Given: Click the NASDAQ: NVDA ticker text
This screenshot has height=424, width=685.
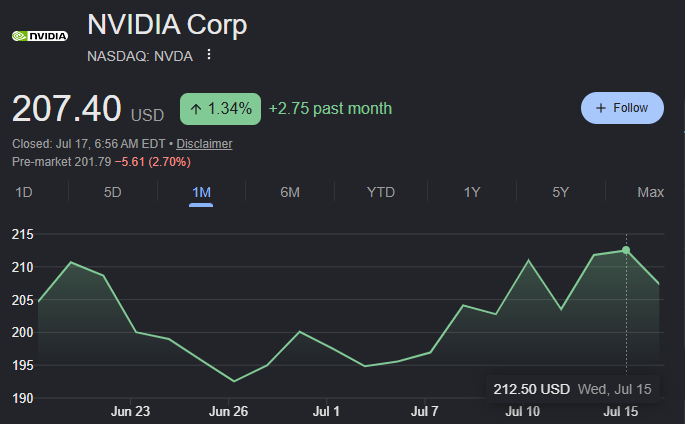Looking at the screenshot, I should click(140, 56).
